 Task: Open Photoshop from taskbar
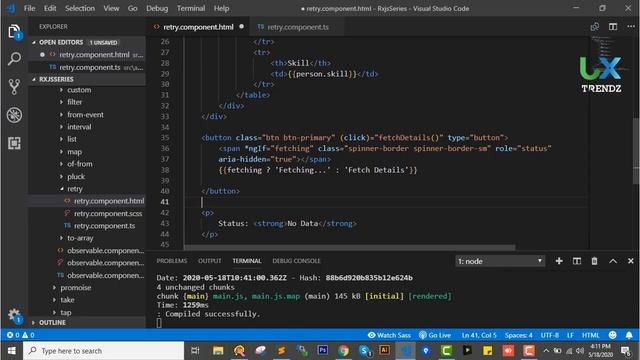click(322, 351)
